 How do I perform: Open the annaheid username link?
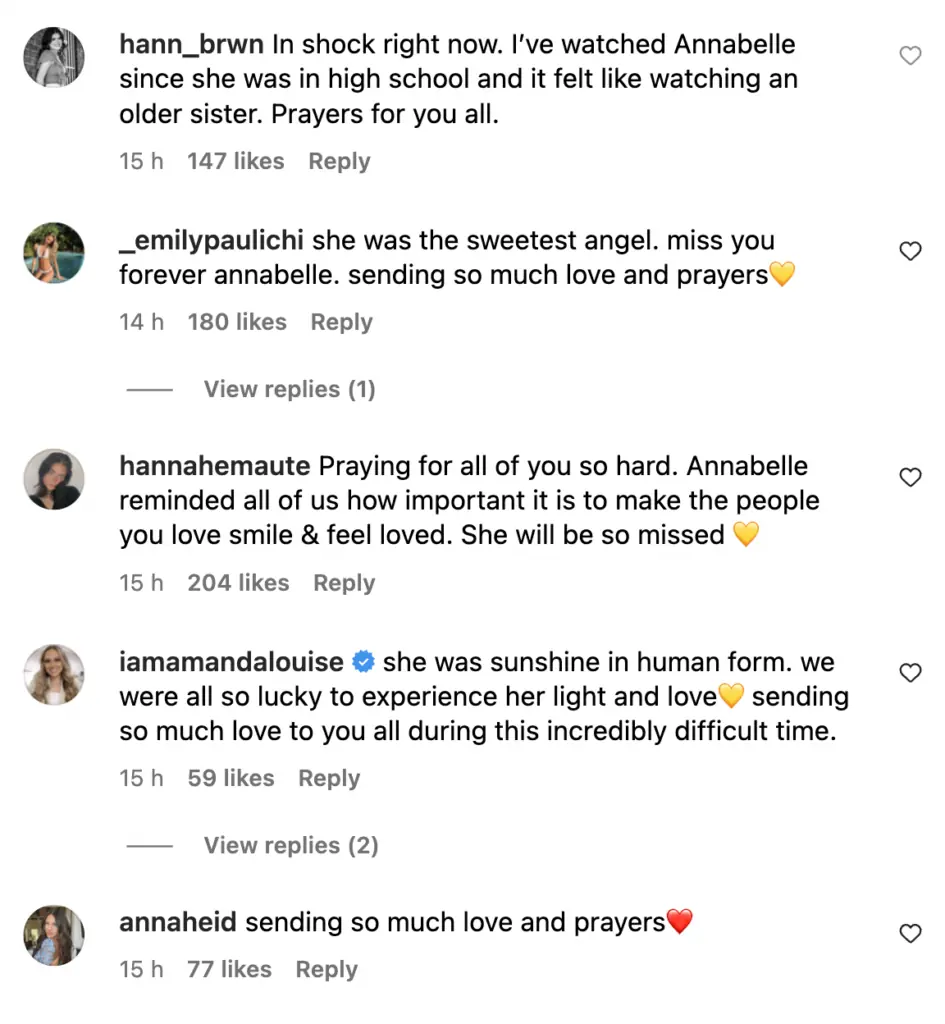click(x=178, y=923)
